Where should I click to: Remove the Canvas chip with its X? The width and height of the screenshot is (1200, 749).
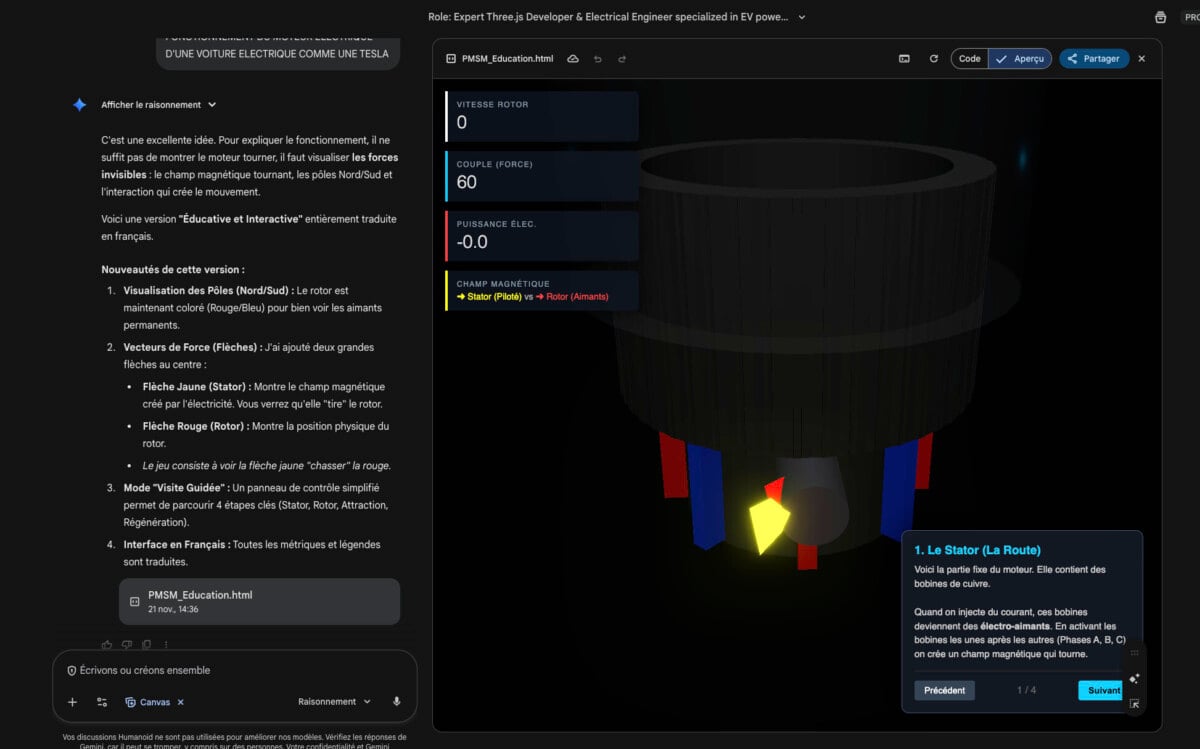pyautogui.click(x=181, y=702)
